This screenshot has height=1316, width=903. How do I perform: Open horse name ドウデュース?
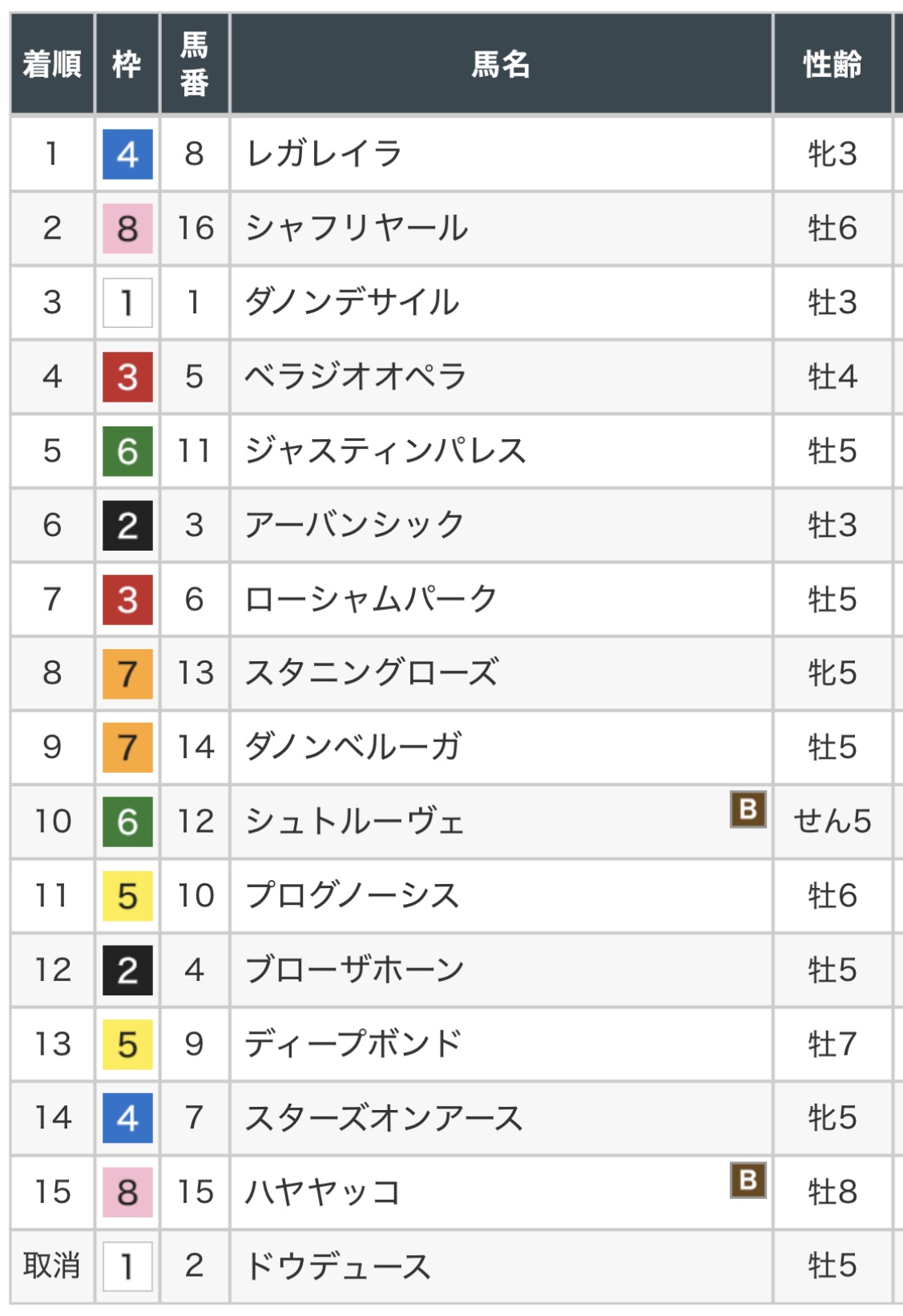[x=337, y=1266]
